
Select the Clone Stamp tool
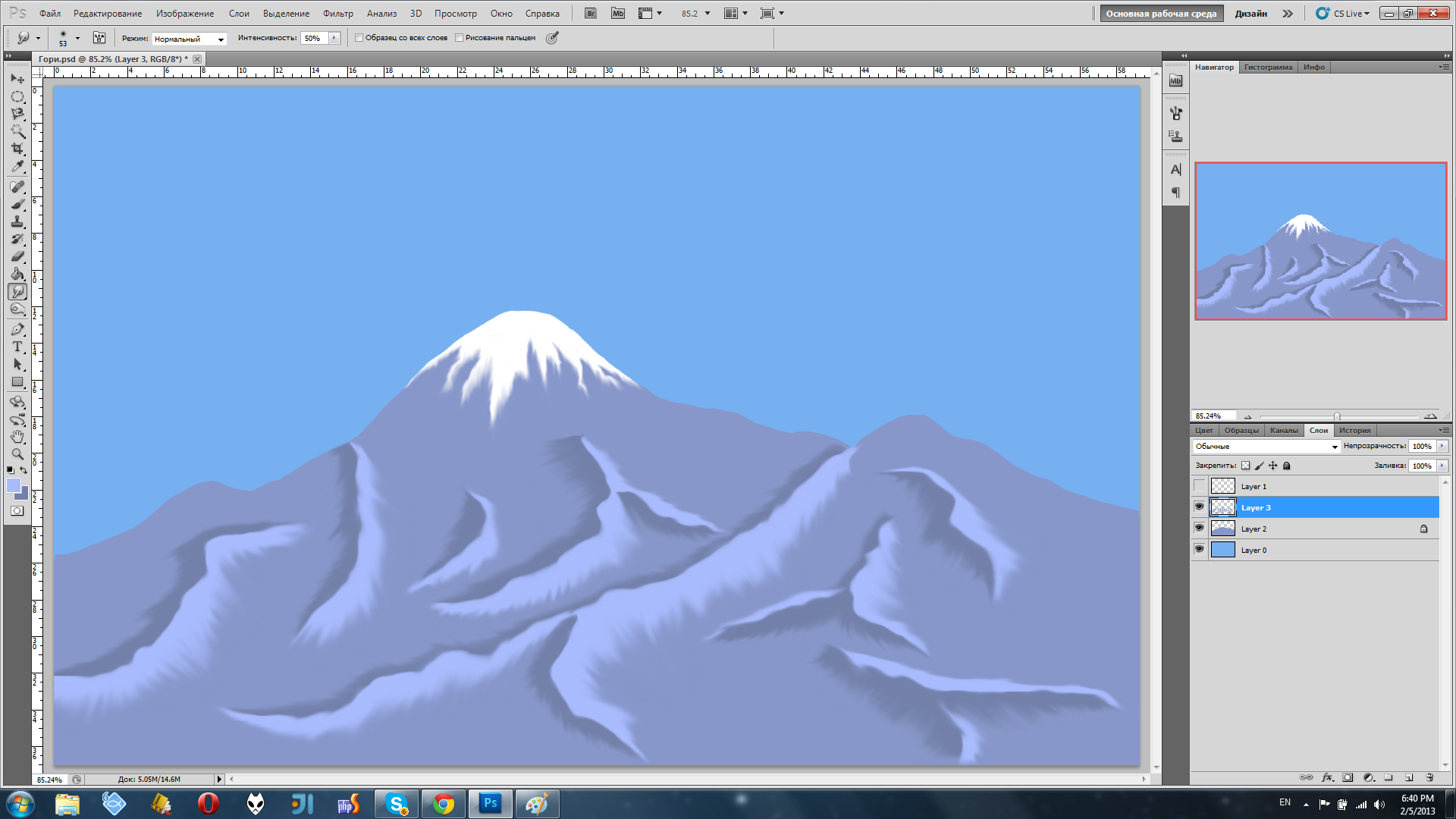click(17, 221)
